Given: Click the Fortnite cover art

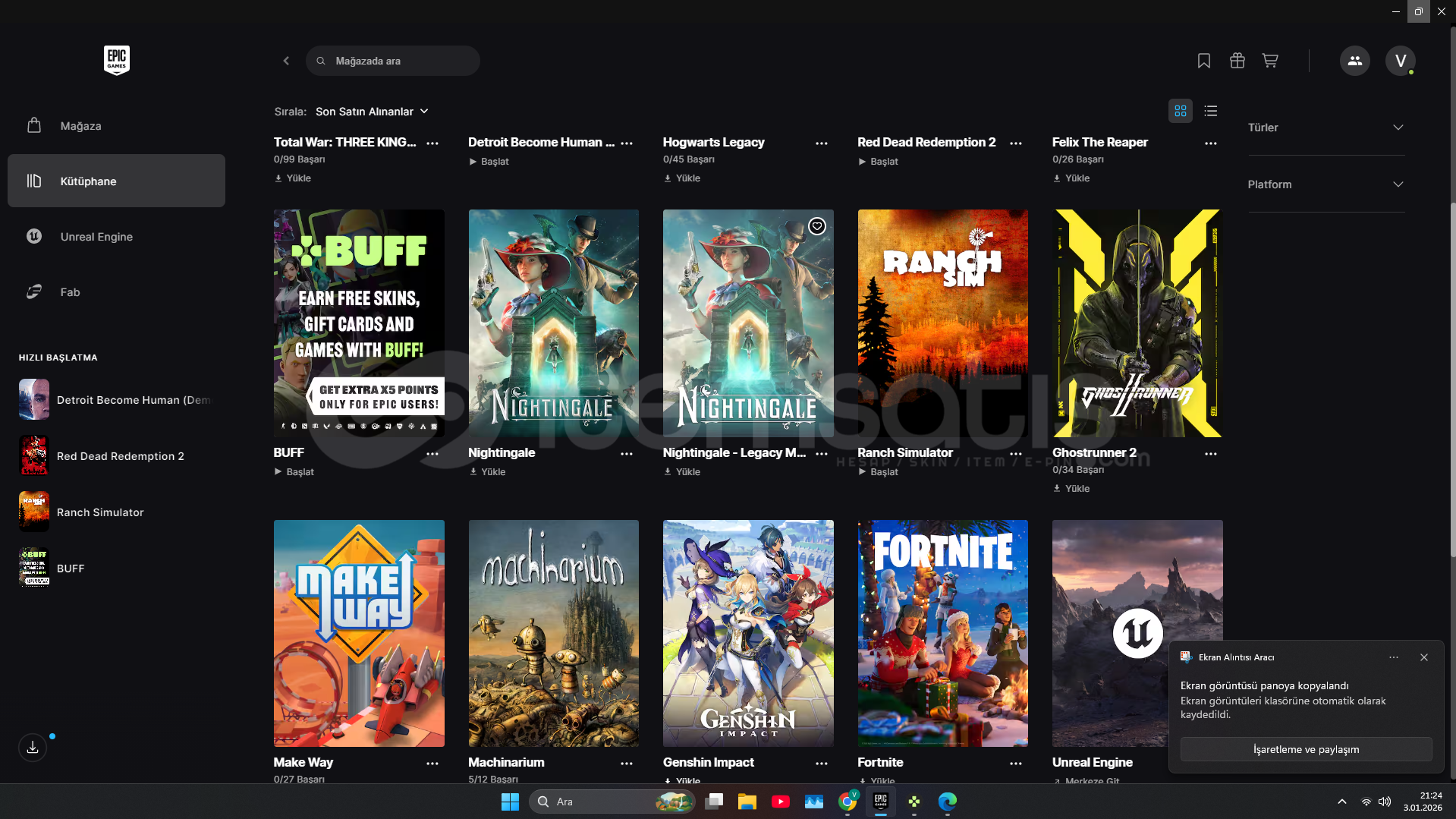Looking at the screenshot, I should coord(943,633).
